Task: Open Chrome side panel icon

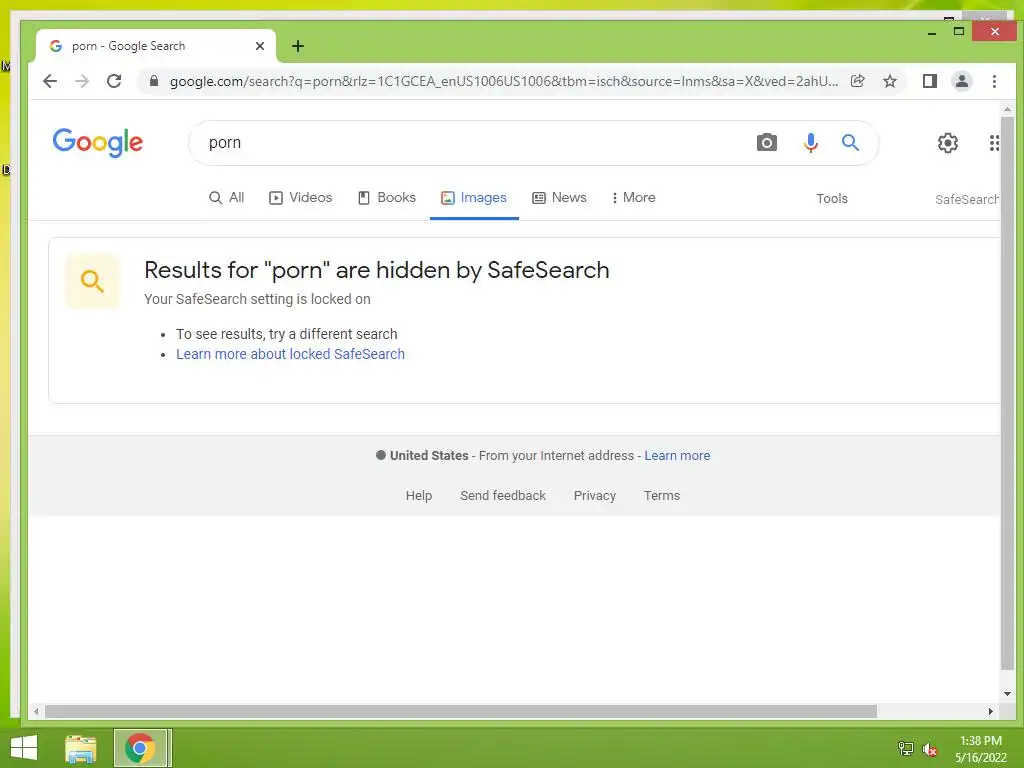Action: coord(929,81)
